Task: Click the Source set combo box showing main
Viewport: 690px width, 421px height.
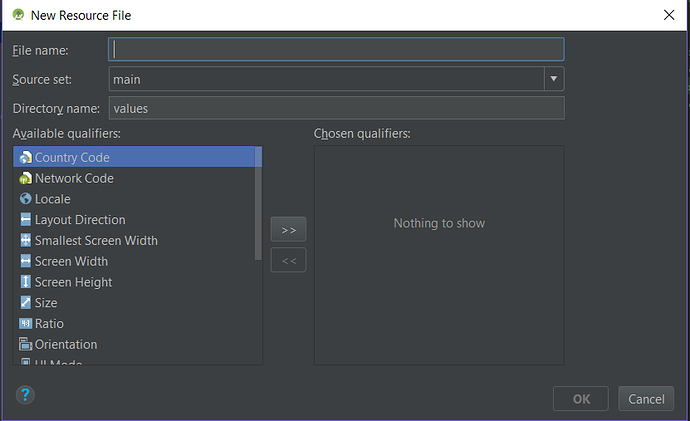Action: point(336,79)
